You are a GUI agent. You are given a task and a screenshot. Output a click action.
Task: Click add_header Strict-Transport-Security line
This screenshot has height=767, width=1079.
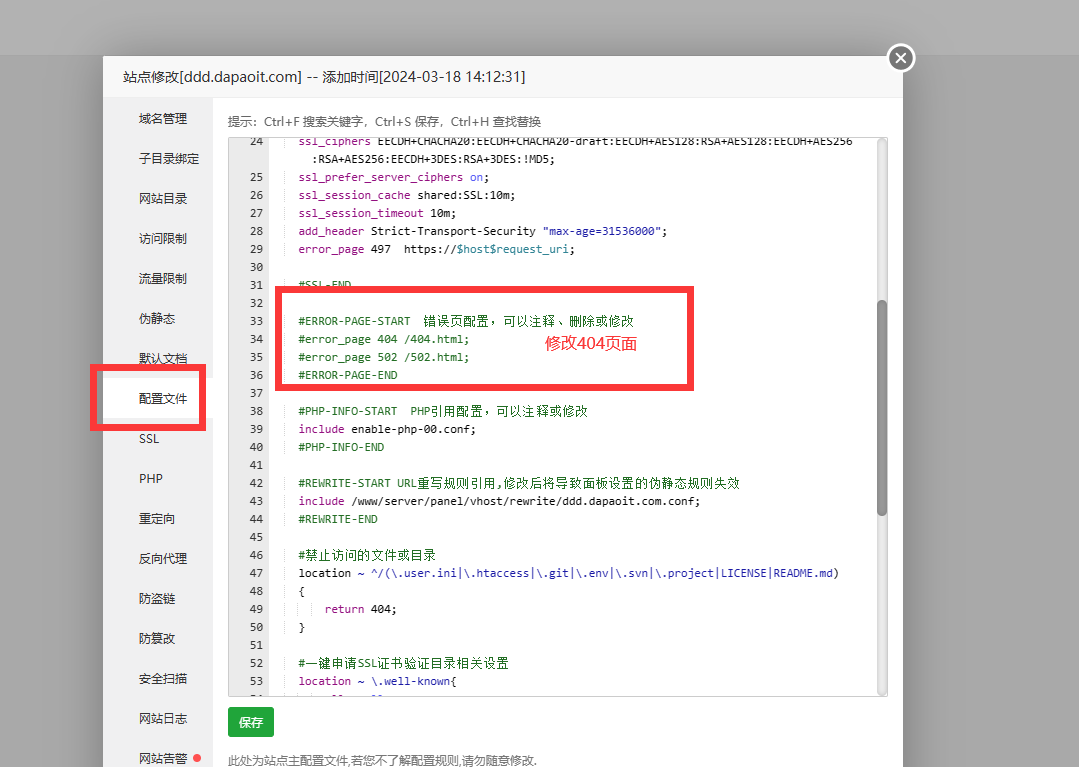(x=482, y=231)
